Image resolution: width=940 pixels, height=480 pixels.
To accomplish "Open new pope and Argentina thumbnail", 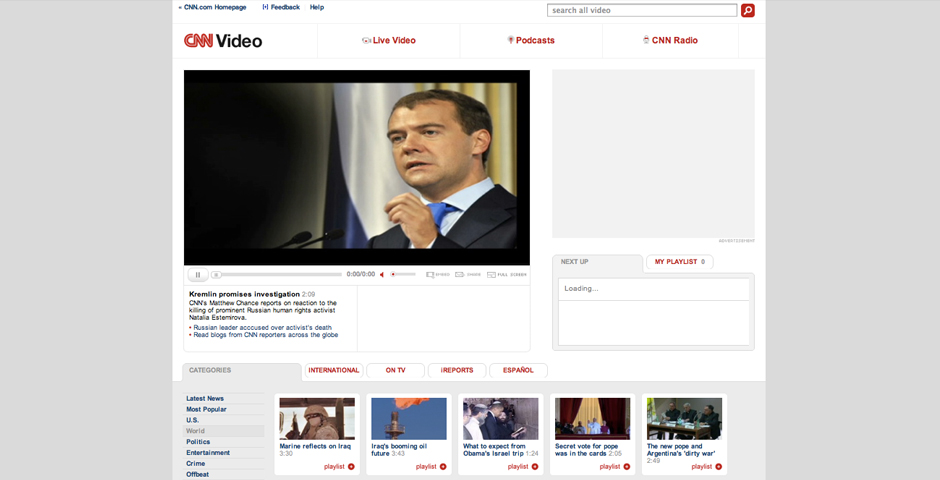I will (x=684, y=419).
